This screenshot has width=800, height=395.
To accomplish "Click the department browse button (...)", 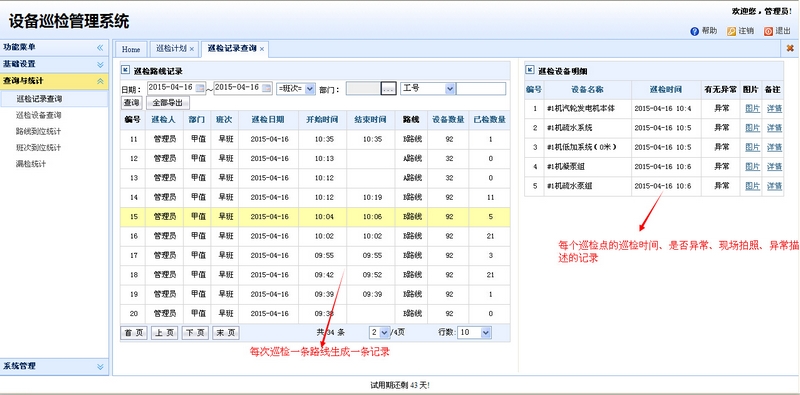I will click(x=388, y=89).
